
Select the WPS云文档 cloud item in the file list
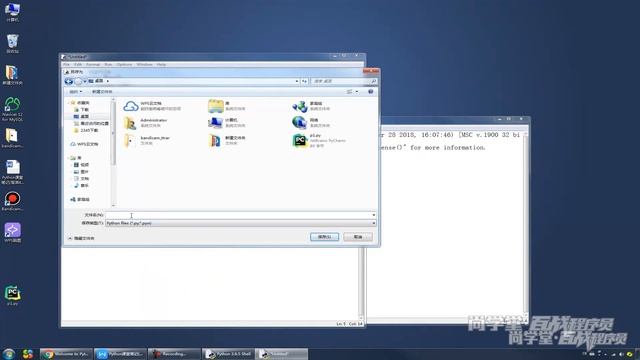(x=153, y=106)
